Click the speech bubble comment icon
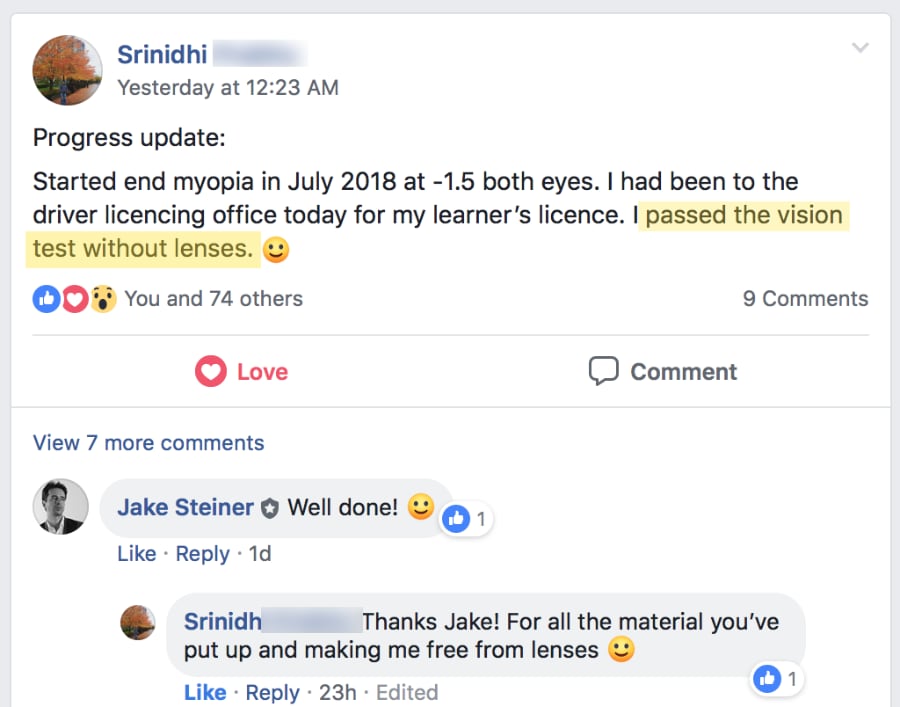The width and height of the screenshot is (900, 707). coord(603,371)
